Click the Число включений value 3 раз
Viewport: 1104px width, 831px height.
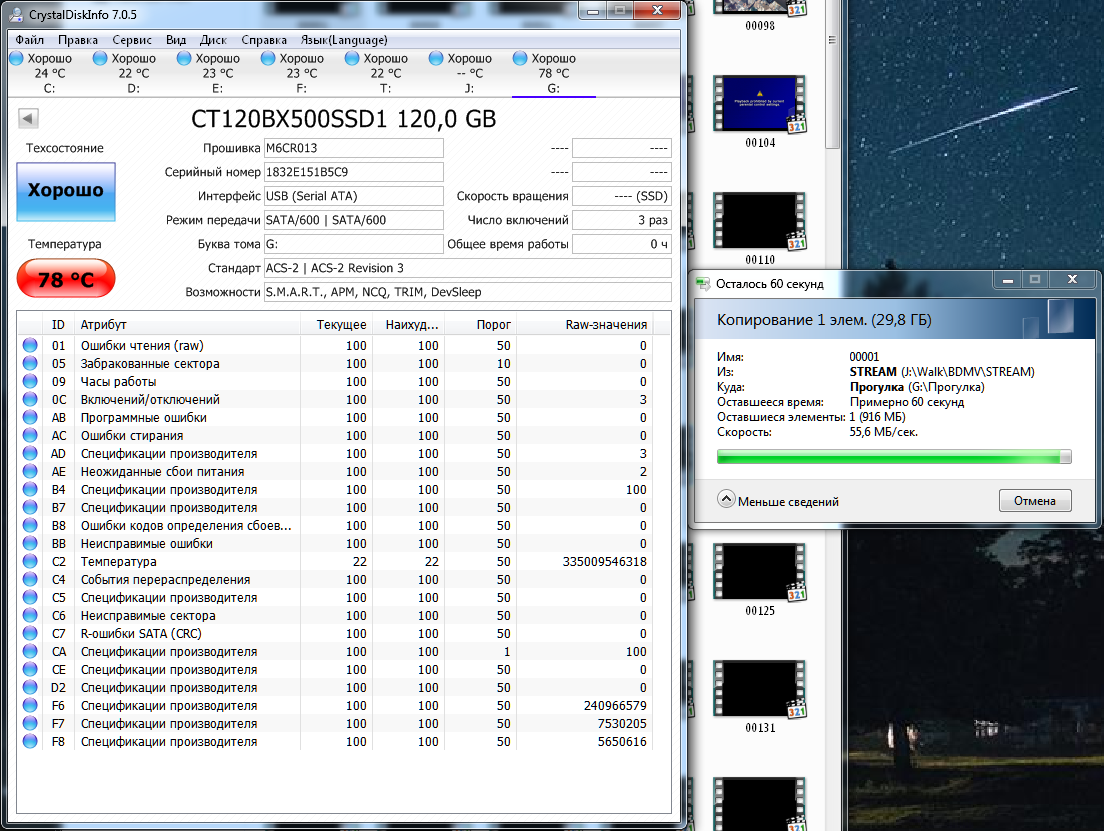[x=622, y=220]
